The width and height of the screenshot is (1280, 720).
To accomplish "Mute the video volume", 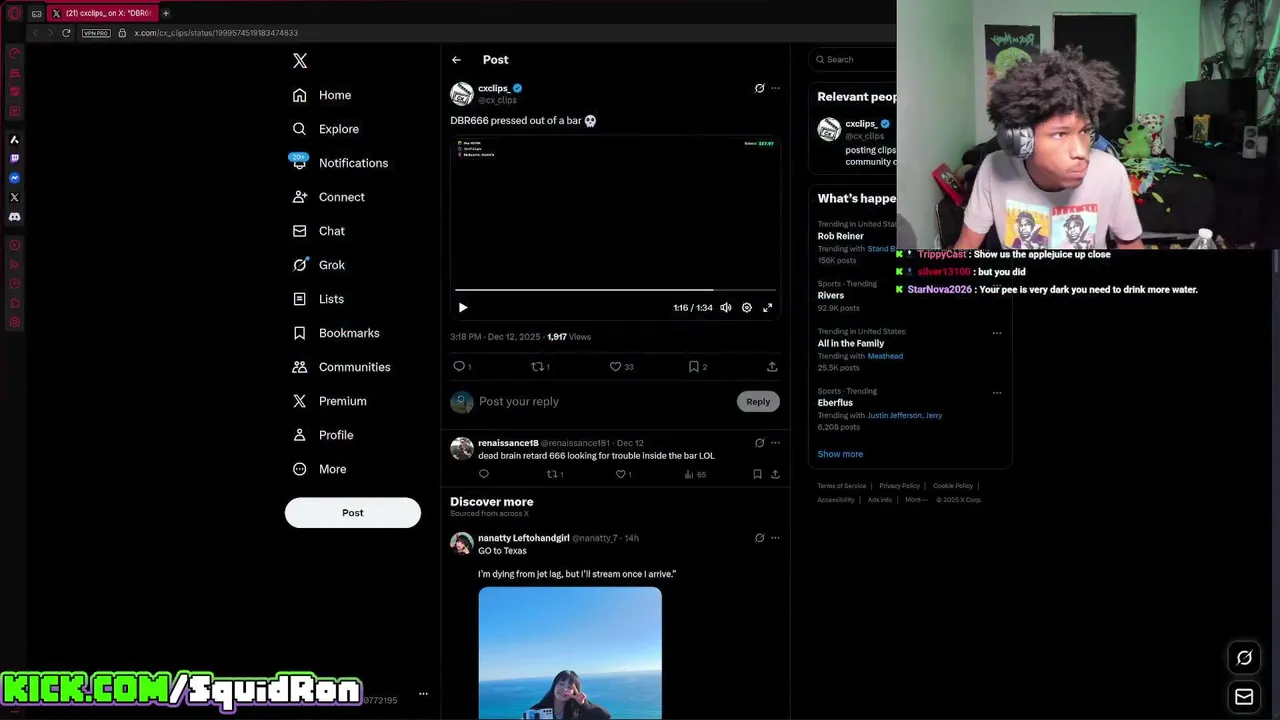I will pyautogui.click(x=726, y=308).
